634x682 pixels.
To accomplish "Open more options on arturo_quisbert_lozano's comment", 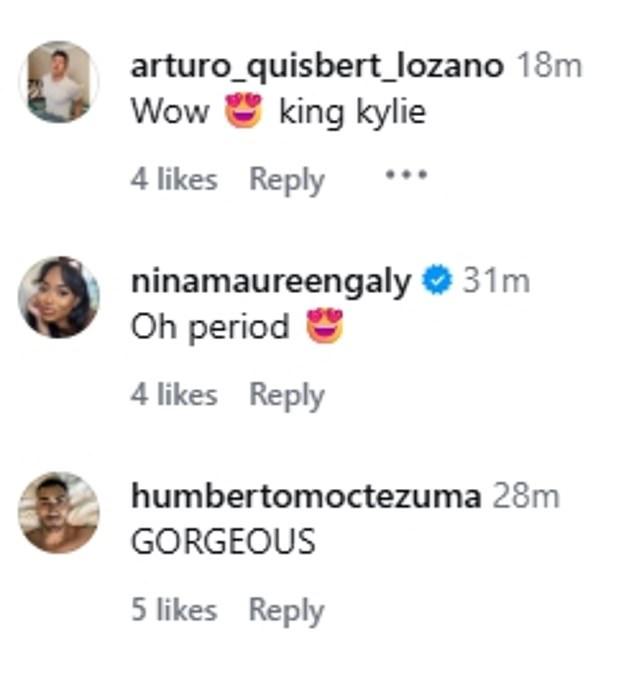I will click(x=406, y=175).
